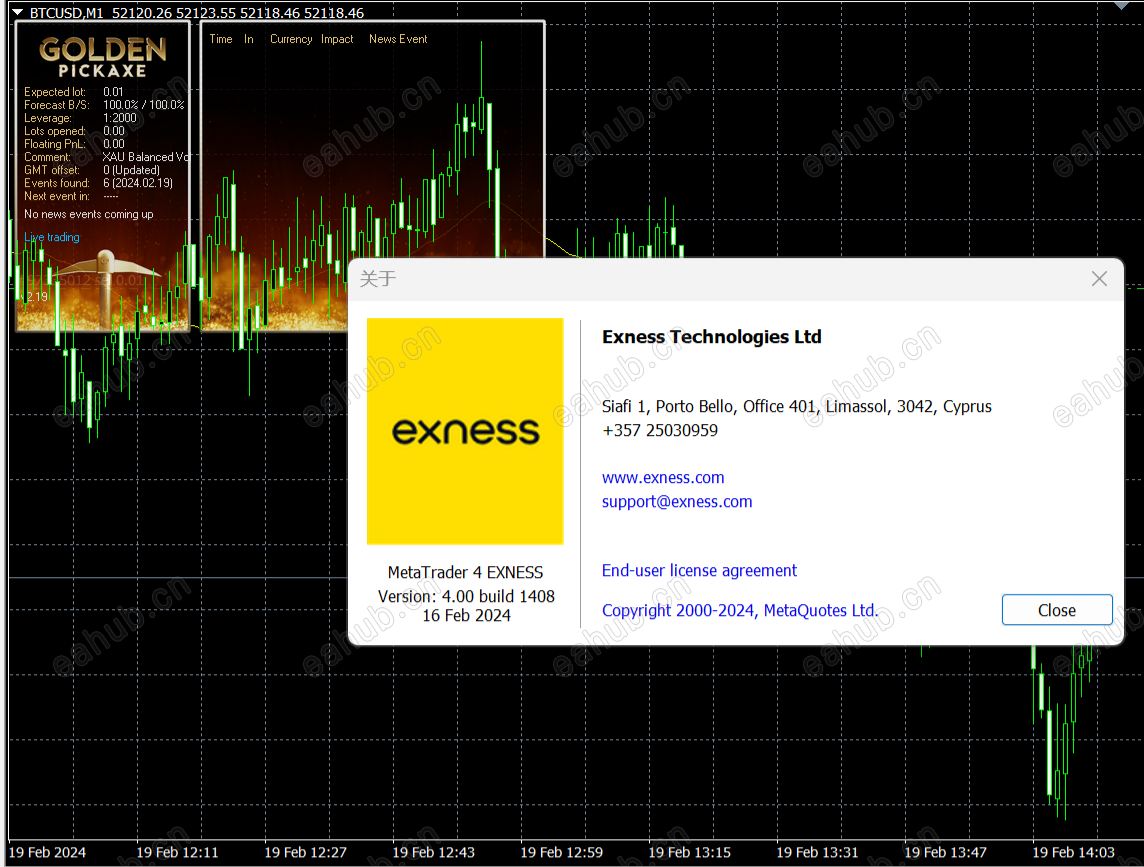Click the News Event column header
Viewport: 1144px width, 867px height.
[398, 39]
